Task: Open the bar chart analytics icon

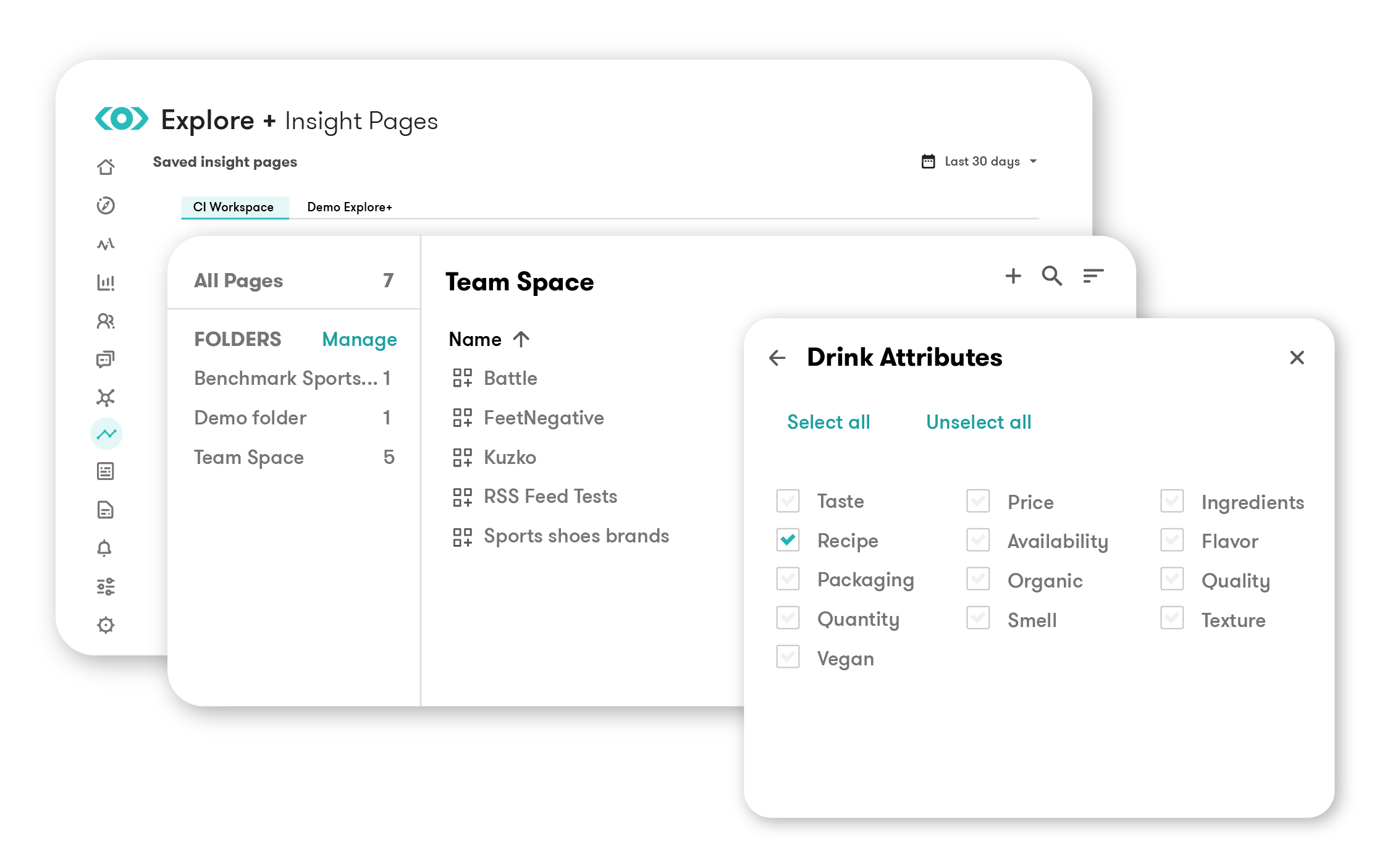Action: pos(106,283)
